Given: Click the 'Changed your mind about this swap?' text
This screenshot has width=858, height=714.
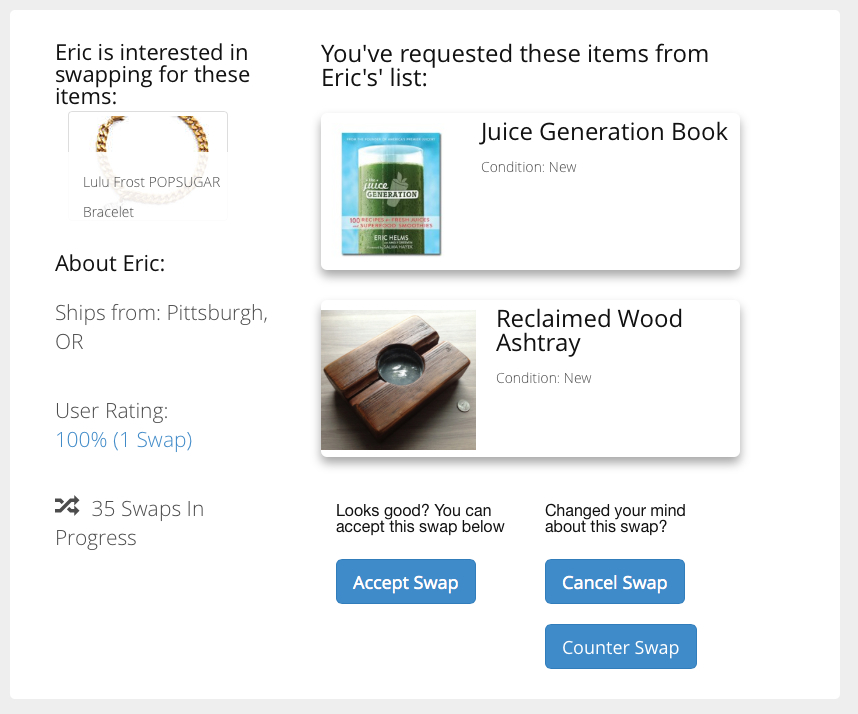Looking at the screenshot, I should 615,518.
